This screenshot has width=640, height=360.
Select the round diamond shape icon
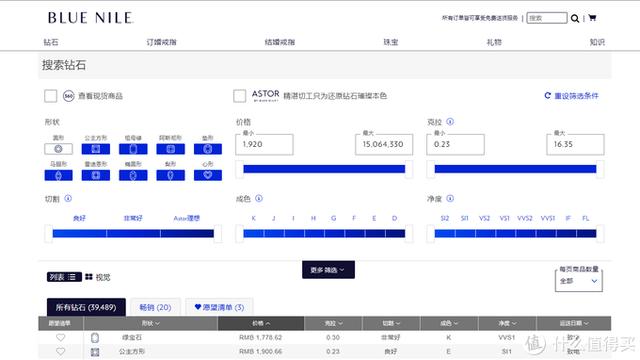point(58,149)
